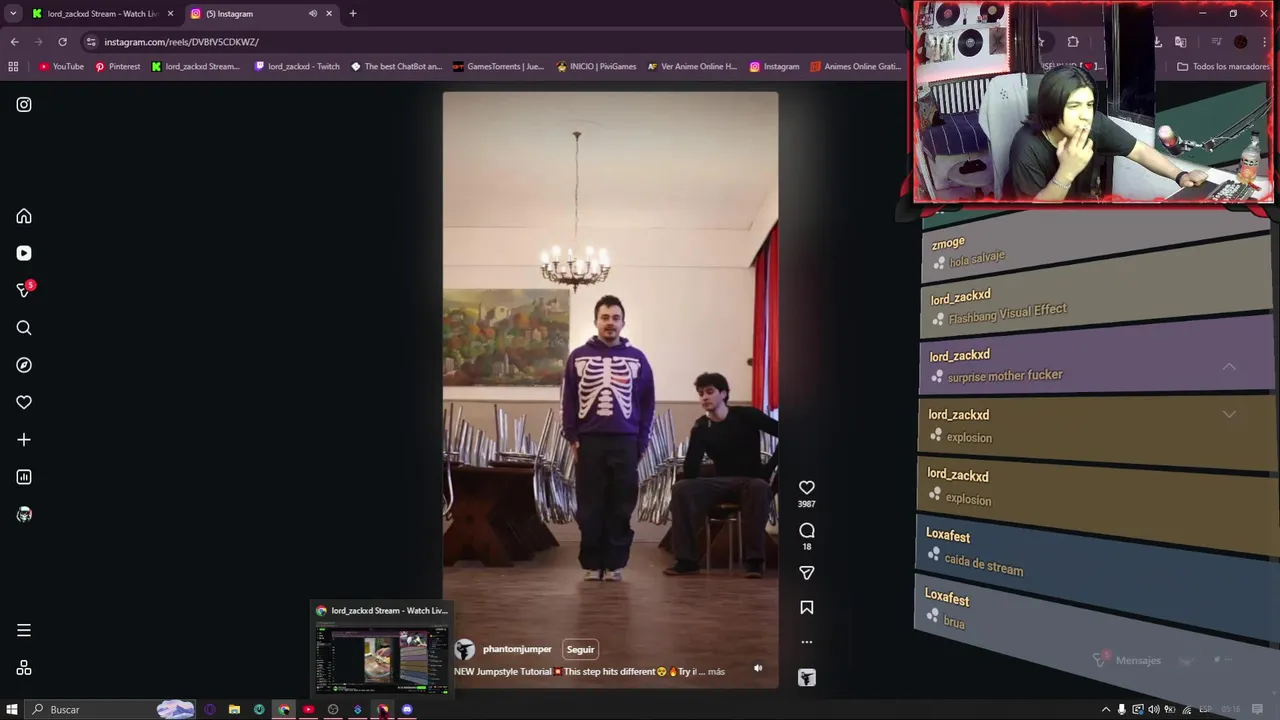This screenshot has width=1280, height=720.
Task: Open Animes Online Gratis bookmark
Action: coord(856,66)
